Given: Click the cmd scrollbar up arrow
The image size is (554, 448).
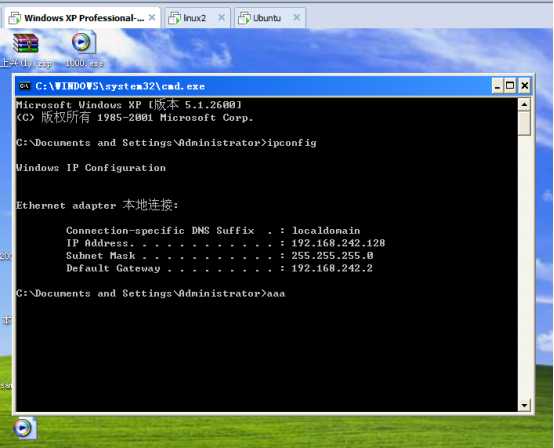Looking at the screenshot, I should point(524,105).
